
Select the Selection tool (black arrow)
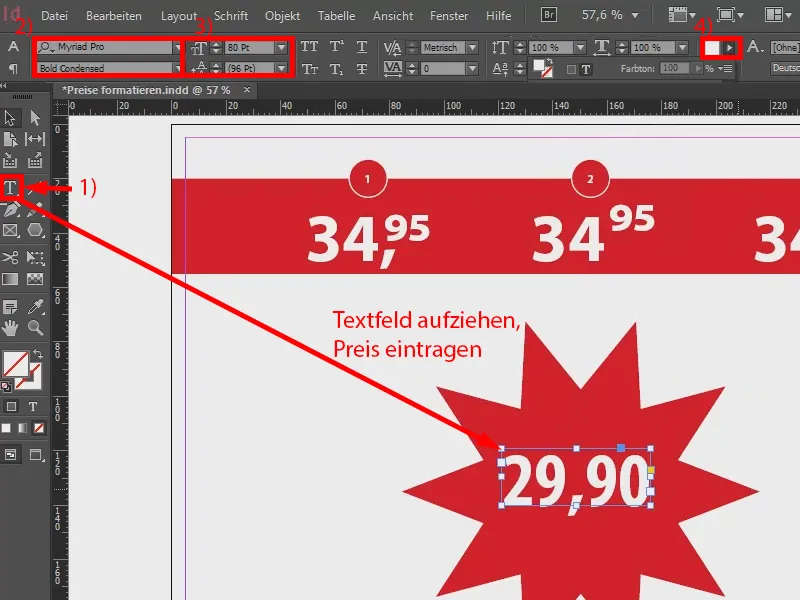pyautogui.click(x=10, y=118)
